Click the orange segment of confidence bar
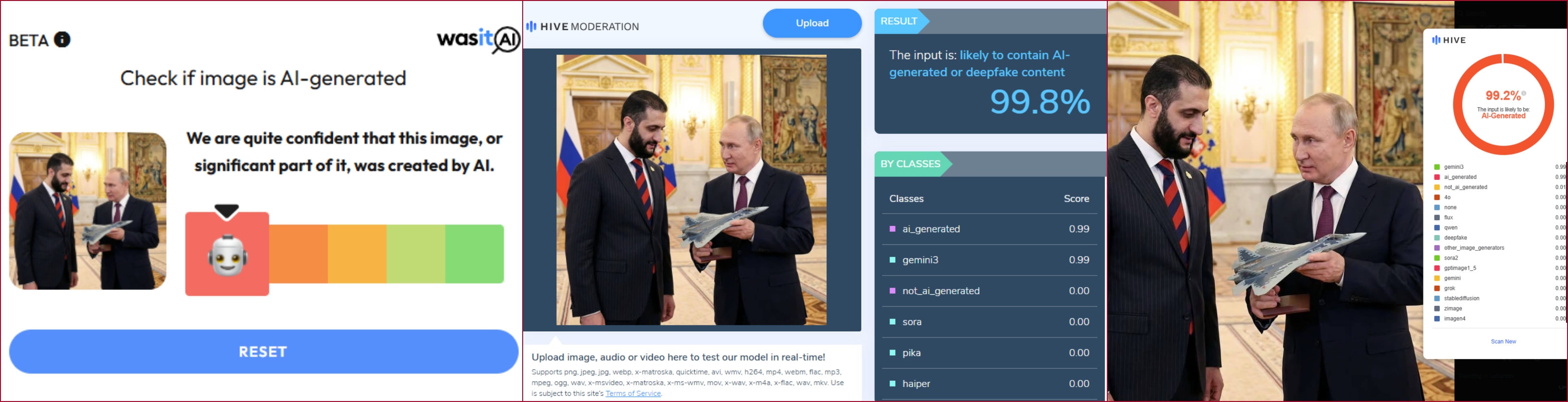The image size is (1568, 402). [x=298, y=254]
